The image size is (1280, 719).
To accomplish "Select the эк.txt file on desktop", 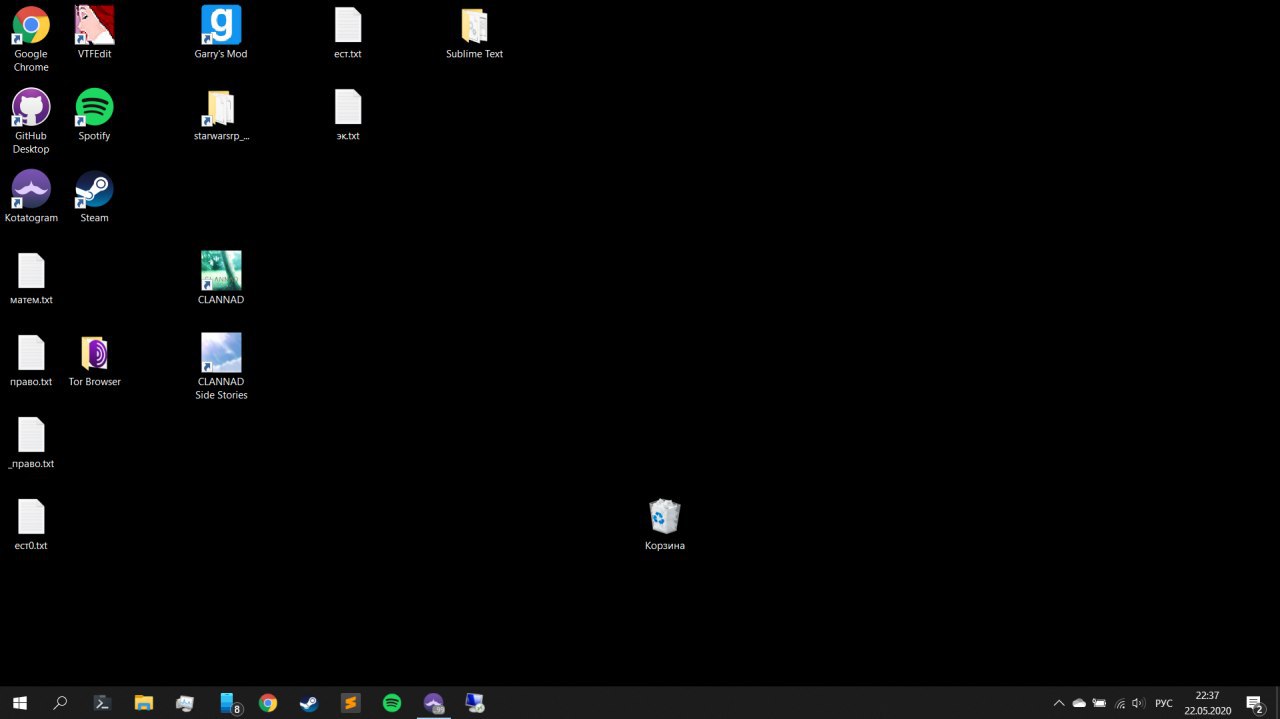I will point(348,114).
